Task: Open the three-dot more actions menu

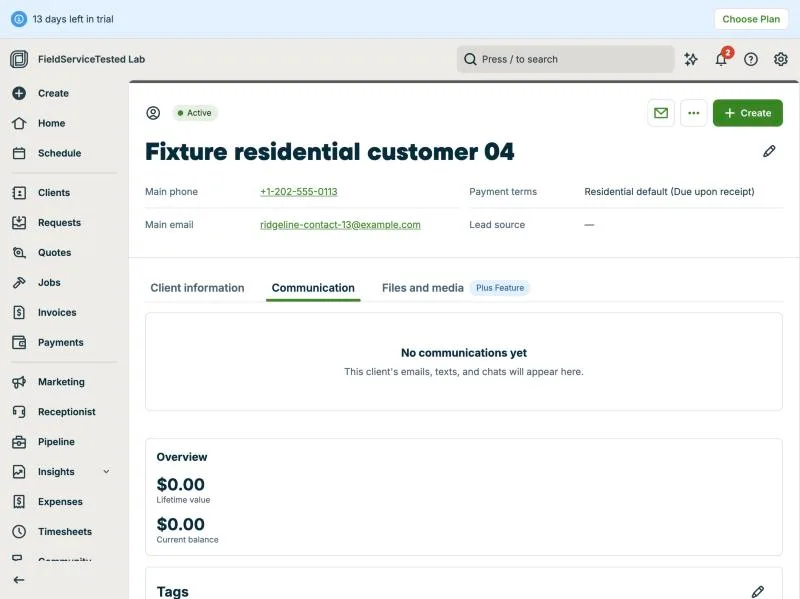Action: point(693,113)
